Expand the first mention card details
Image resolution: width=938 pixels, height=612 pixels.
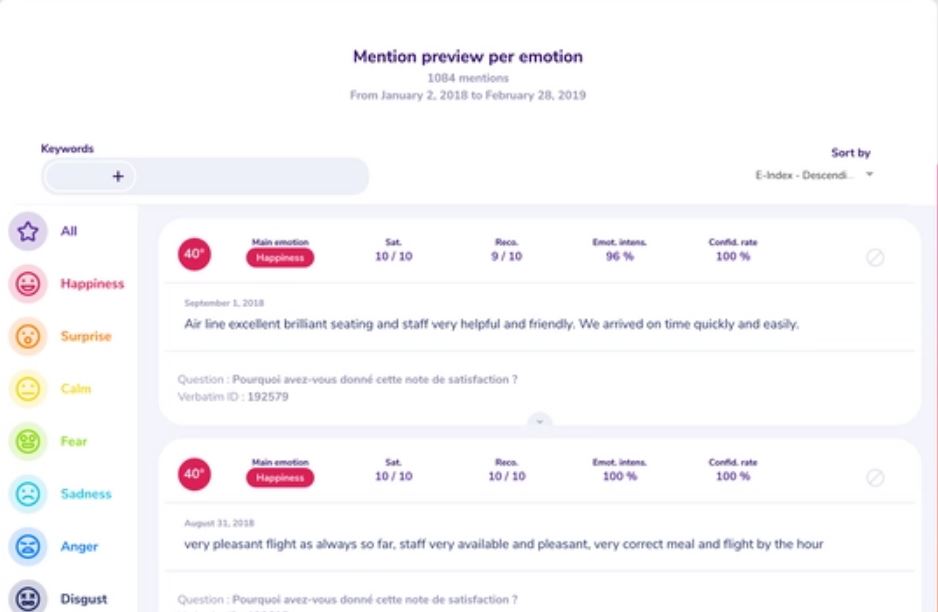[540, 422]
